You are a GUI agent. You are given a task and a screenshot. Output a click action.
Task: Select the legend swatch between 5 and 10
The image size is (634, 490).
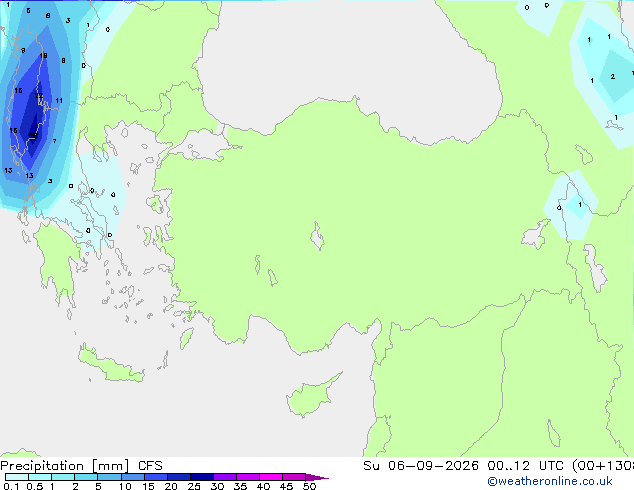[x=109, y=477]
